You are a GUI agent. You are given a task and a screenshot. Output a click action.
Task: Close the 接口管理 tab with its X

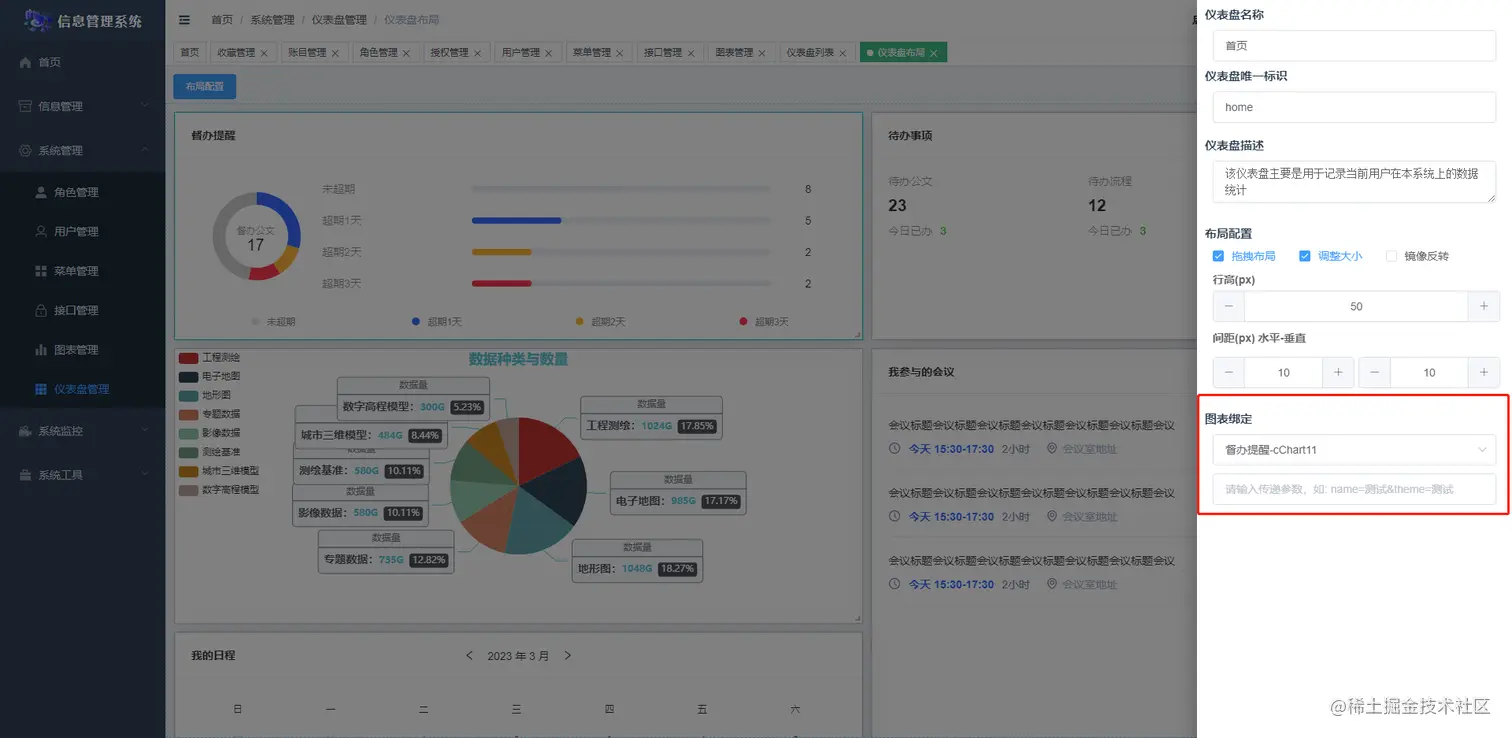point(692,53)
